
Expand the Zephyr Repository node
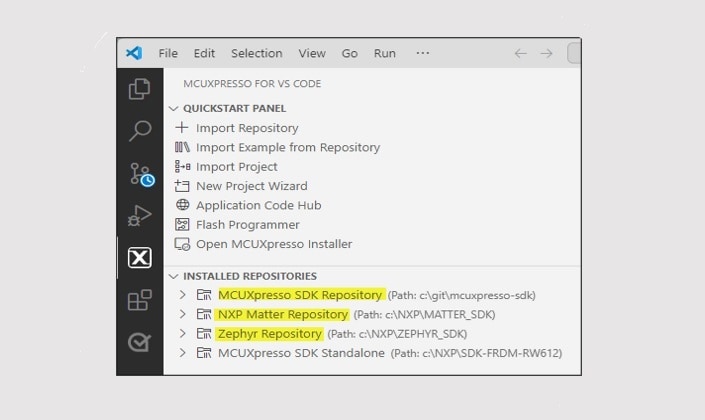tap(182, 334)
